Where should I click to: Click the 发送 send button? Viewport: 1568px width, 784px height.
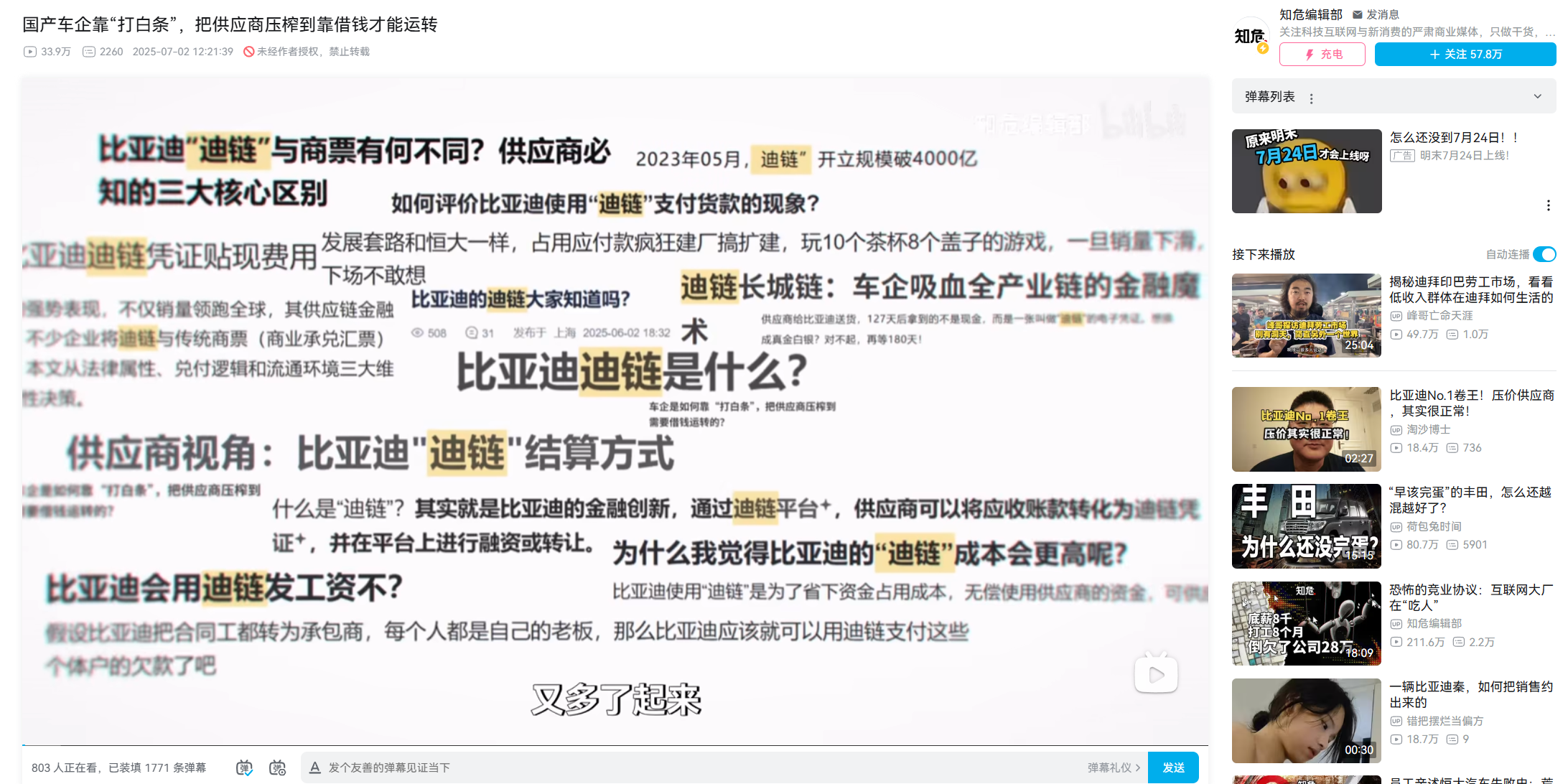1173,767
